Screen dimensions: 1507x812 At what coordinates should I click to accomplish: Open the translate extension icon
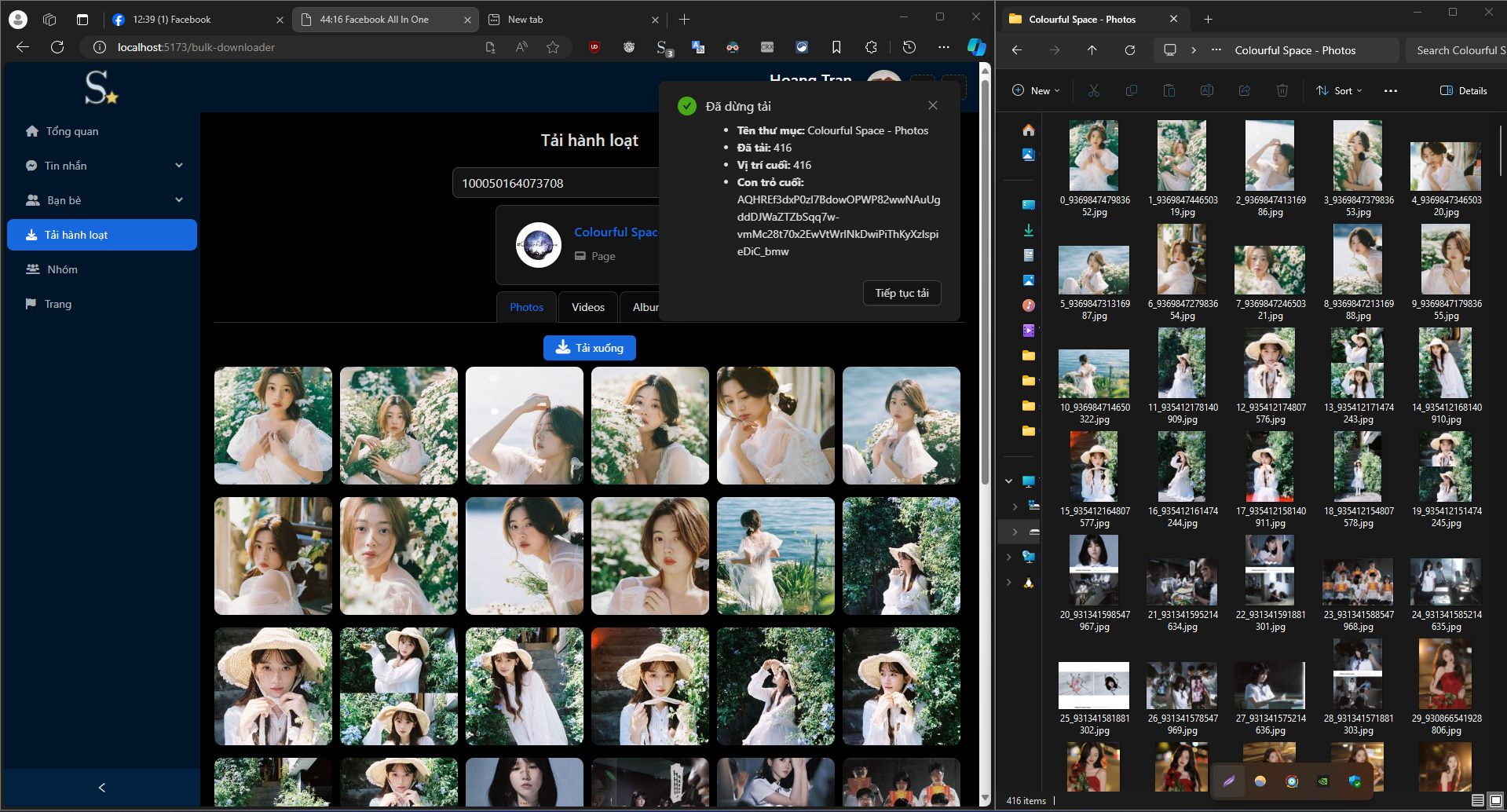698,47
